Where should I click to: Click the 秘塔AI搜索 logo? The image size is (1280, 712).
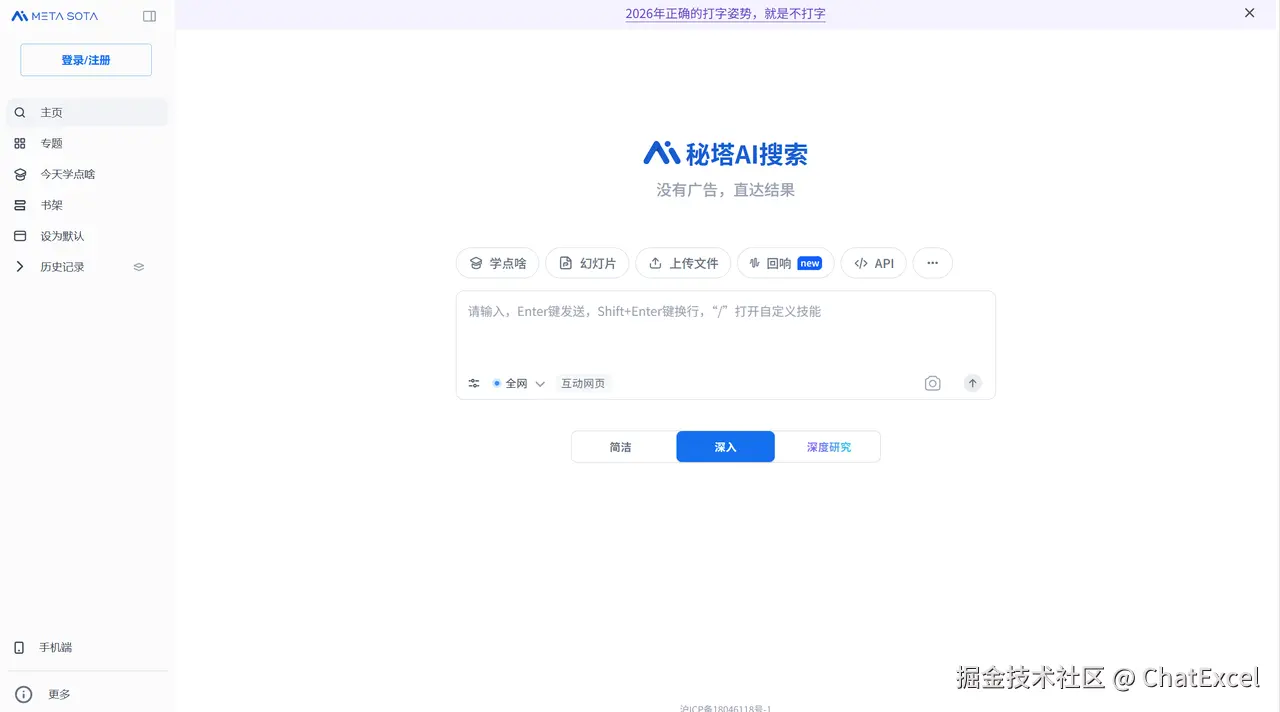726,154
